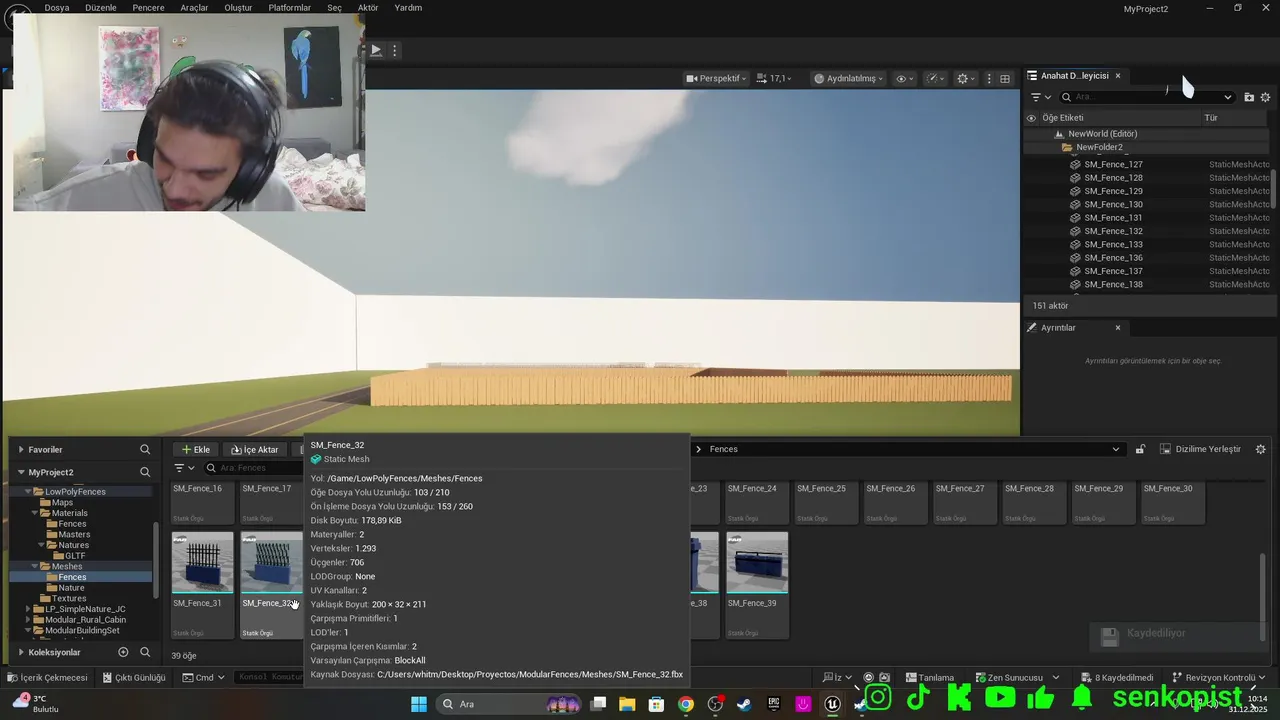Expand the LP_SimpleNature_JC folder
Viewport: 1280px width, 720px height.
tap(28, 609)
